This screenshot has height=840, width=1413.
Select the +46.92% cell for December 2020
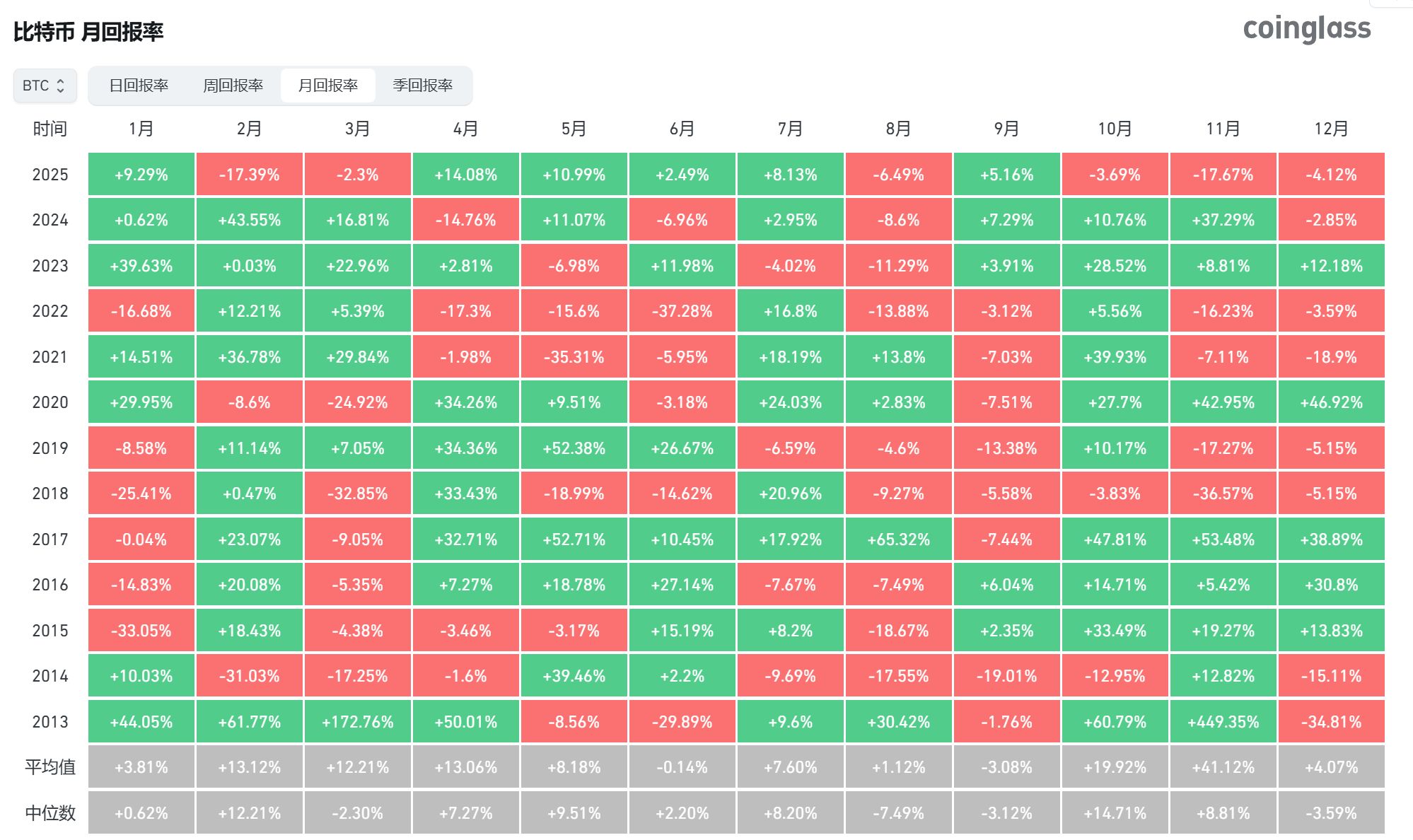(1331, 402)
